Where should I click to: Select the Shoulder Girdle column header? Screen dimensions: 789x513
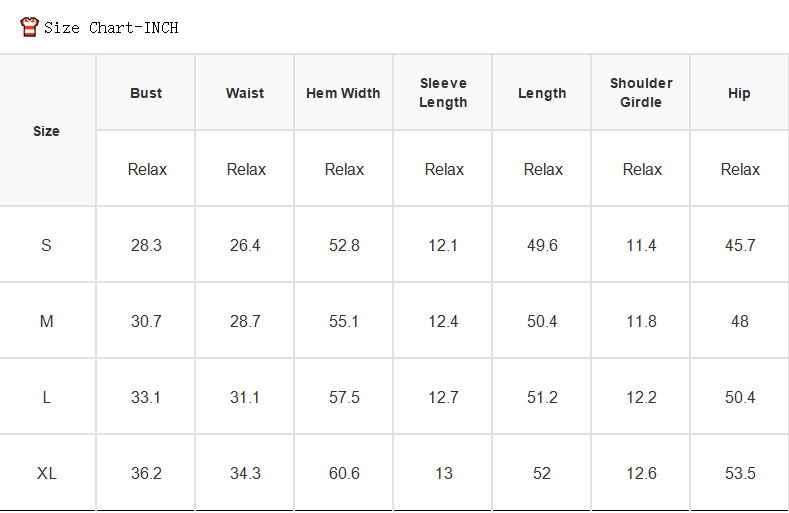click(x=641, y=93)
